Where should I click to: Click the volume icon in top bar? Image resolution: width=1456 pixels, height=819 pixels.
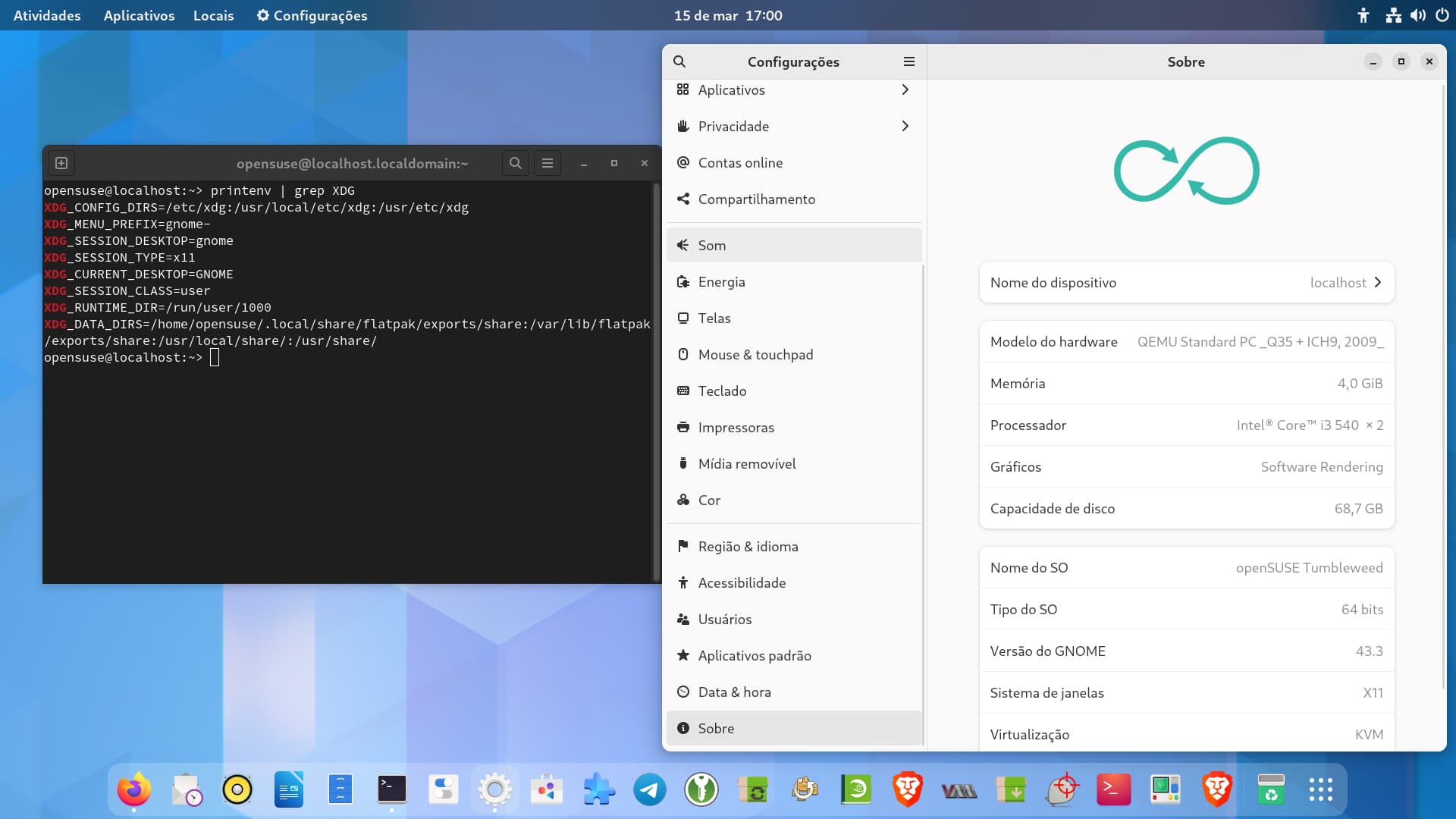[x=1417, y=15]
